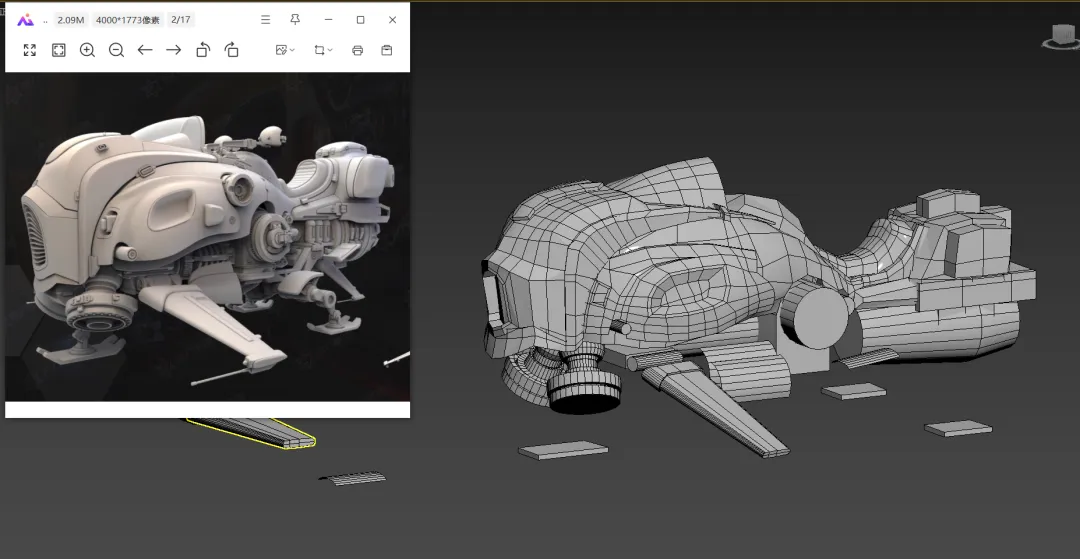Click the fullscreen expand arrows icon
The height and width of the screenshot is (559, 1080).
click(x=30, y=50)
